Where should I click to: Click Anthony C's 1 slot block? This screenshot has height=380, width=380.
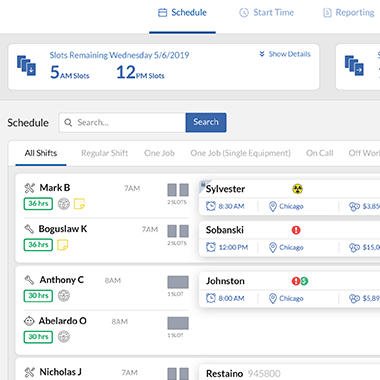178,282
